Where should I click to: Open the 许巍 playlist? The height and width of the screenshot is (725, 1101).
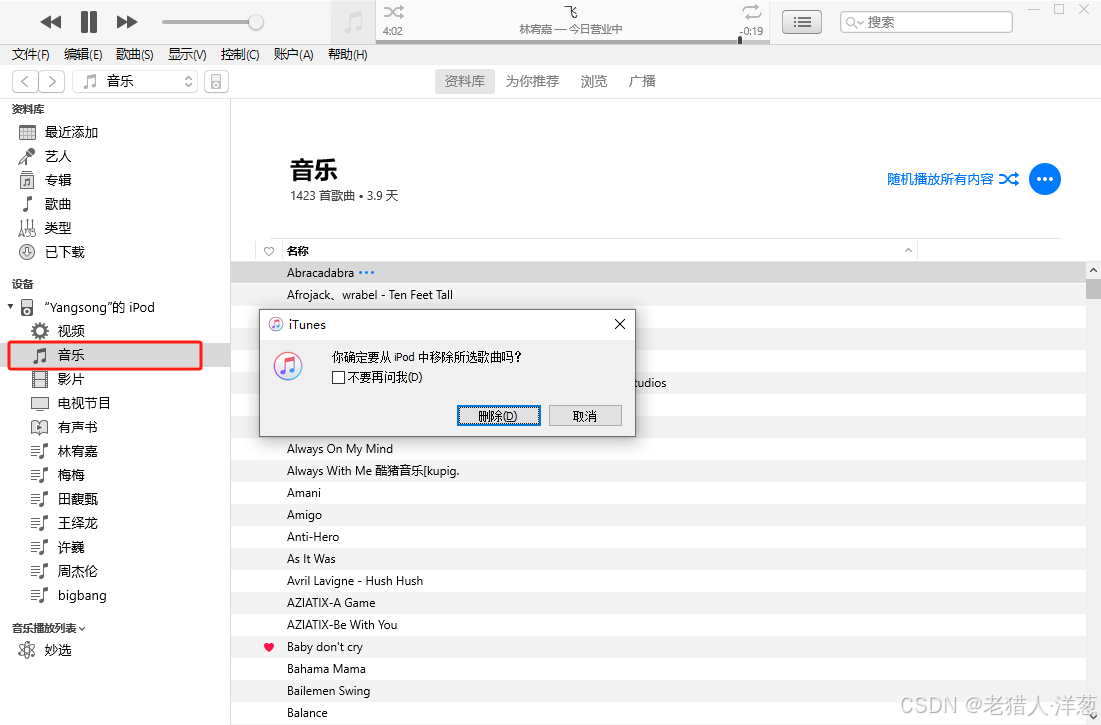70,547
